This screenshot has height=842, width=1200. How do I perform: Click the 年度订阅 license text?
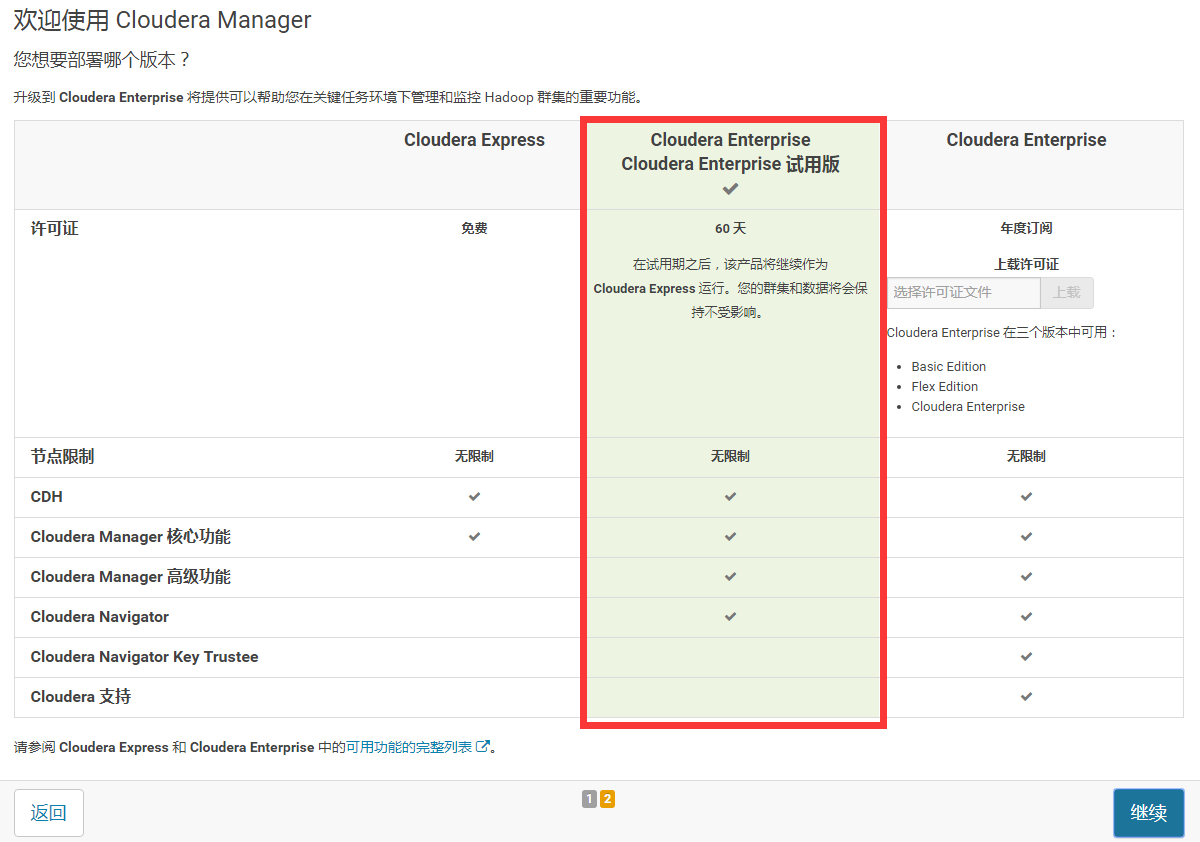coord(1026,229)
